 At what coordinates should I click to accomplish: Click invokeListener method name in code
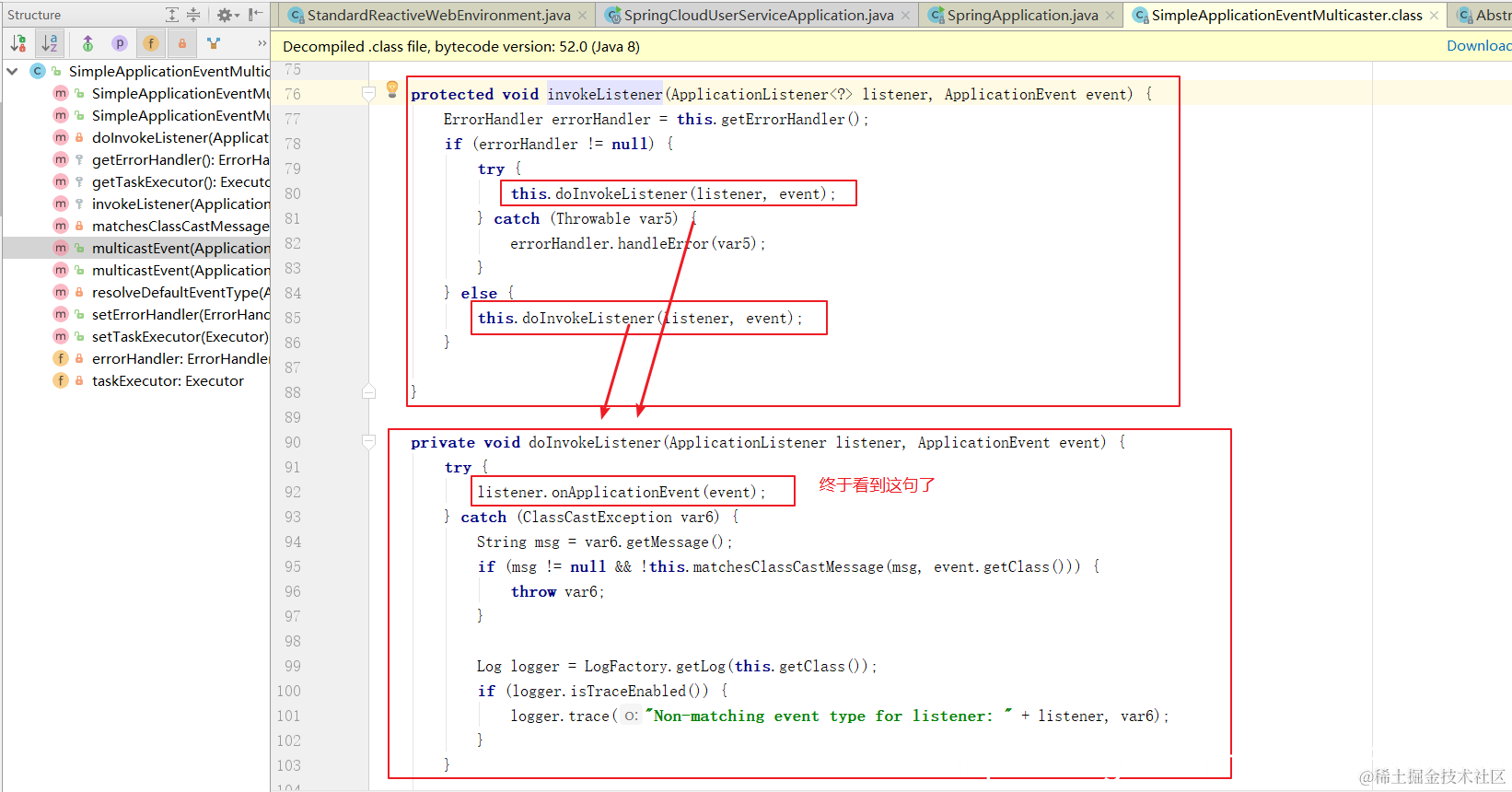click(605, 94)
